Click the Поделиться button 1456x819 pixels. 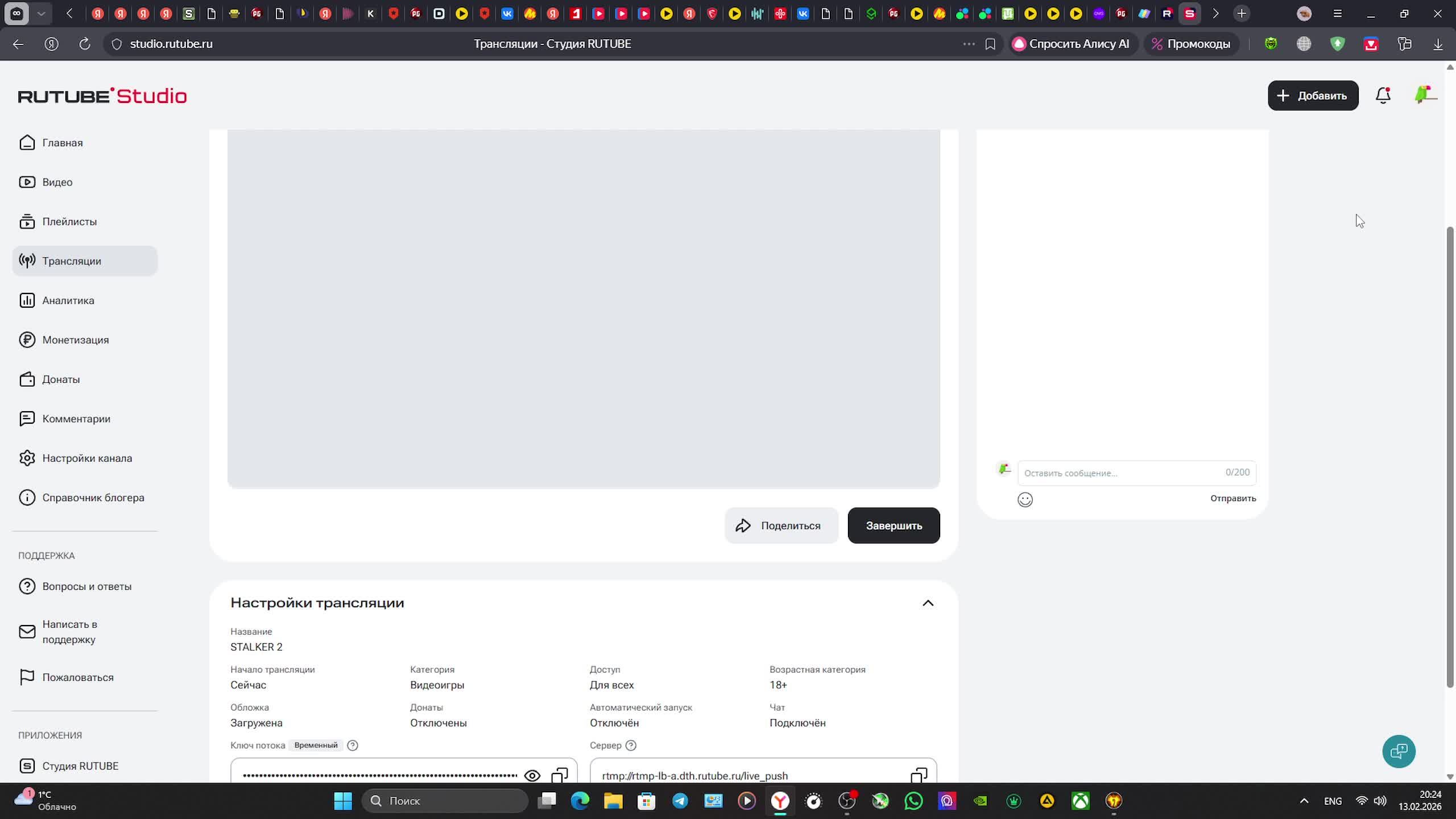(781, 526)
